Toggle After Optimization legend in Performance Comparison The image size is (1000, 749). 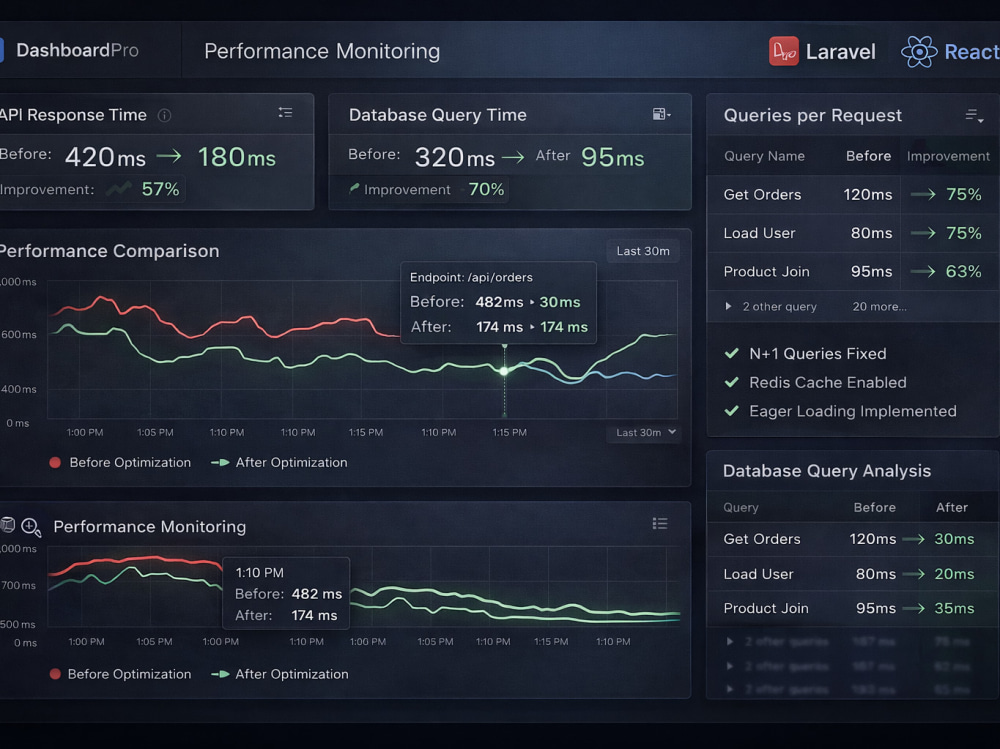click(x=279, y=463)
